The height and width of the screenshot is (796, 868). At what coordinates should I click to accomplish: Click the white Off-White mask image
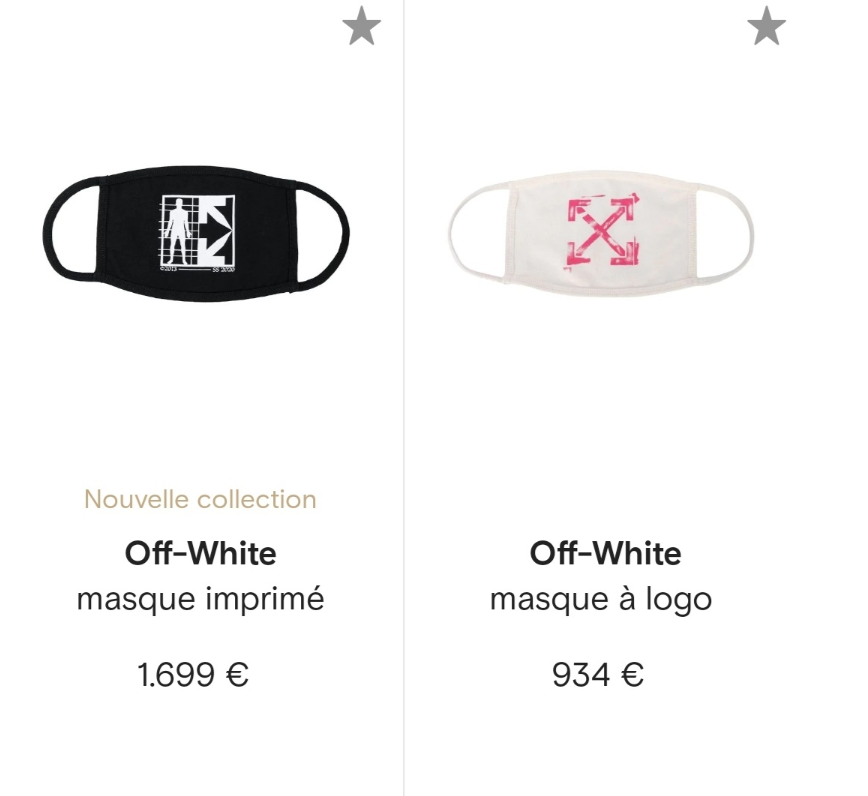(x=601, y=232)
